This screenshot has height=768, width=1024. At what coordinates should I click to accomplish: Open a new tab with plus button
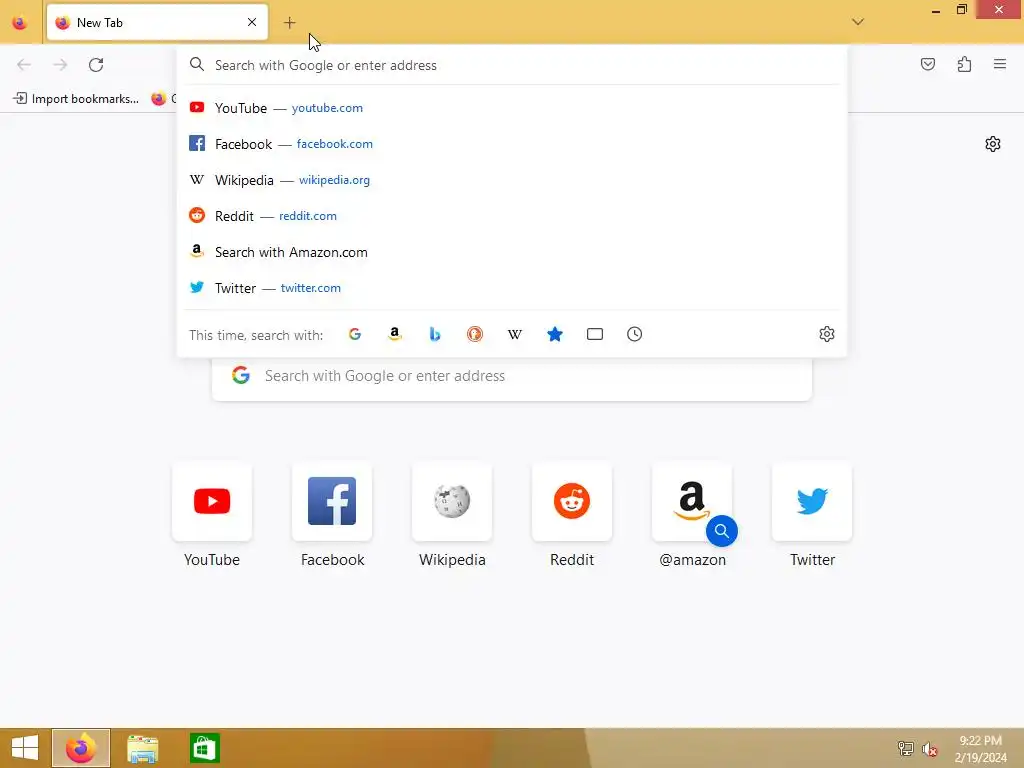coord(289,23)
